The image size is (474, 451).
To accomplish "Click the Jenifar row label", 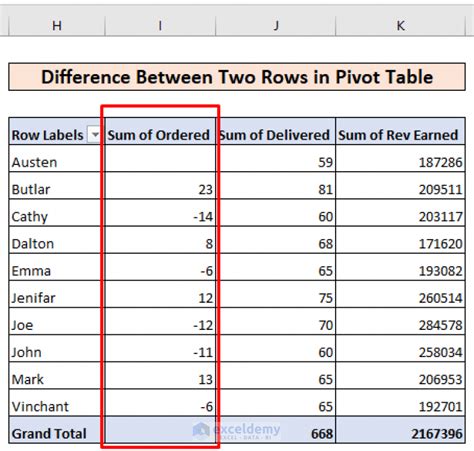I will coord(57,294).
